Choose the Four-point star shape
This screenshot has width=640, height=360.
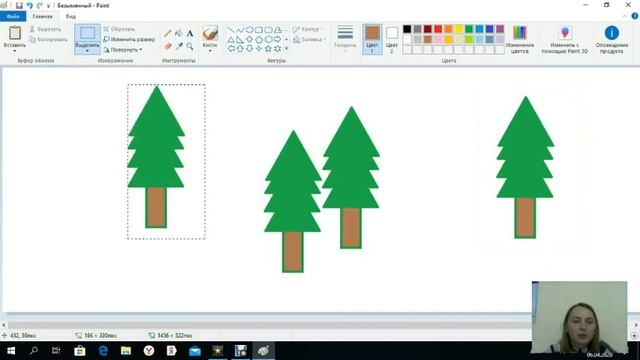tap(259, 49)
